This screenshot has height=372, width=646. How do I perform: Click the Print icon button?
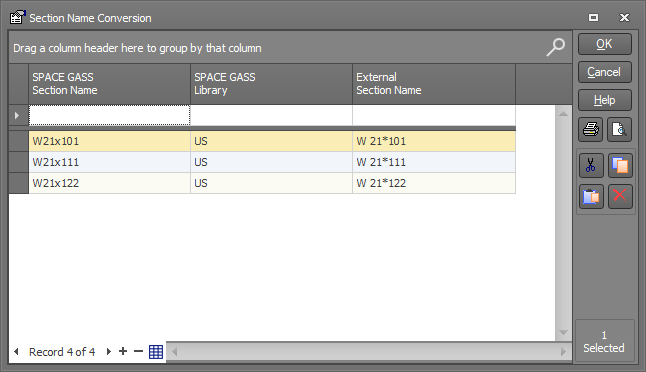click(591, 129)
